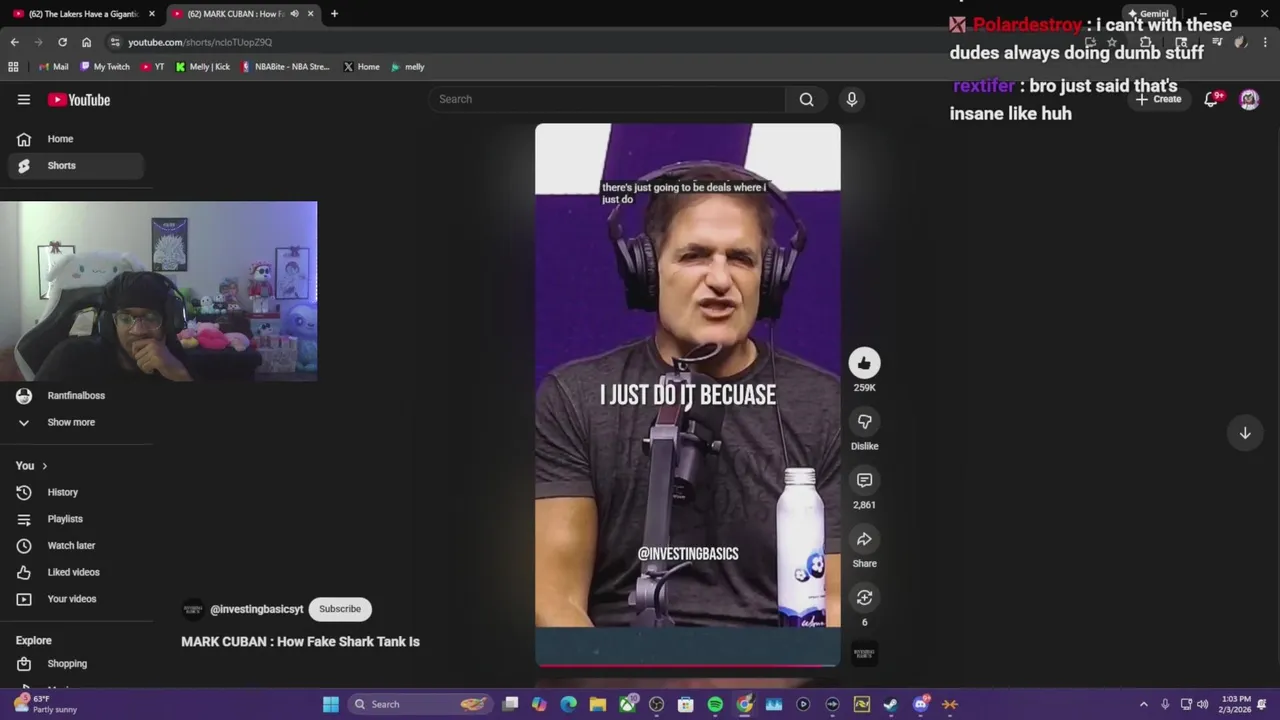Open File Explorer from the taskbar

(598, 704)
